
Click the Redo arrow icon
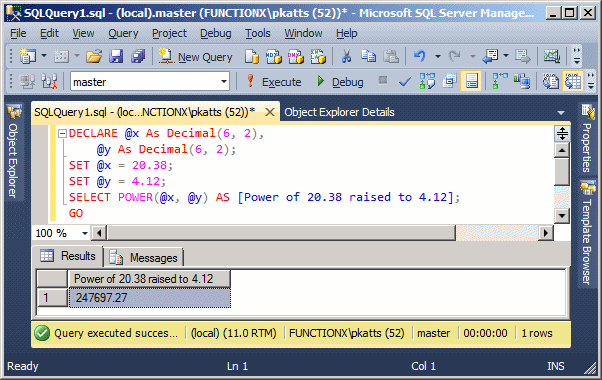tap(455, 56)
